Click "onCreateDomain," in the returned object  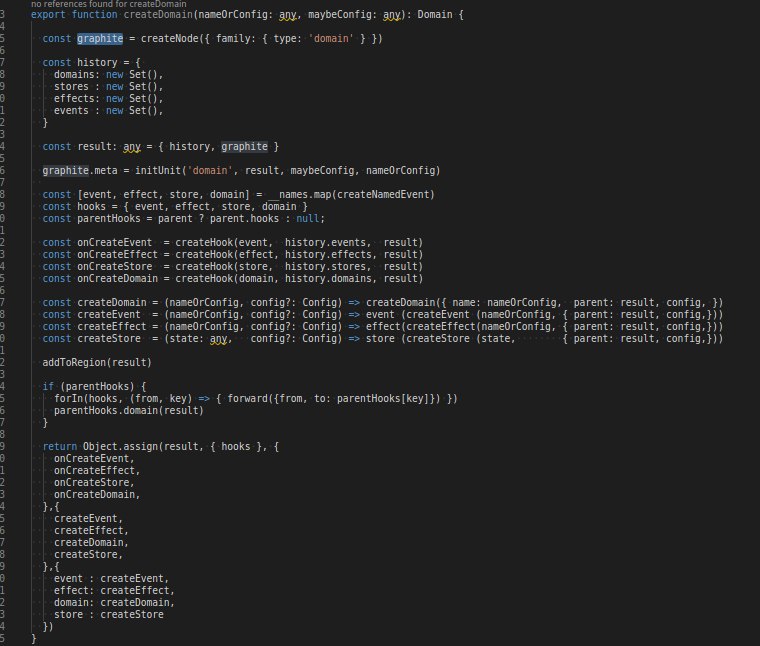coord(97,494)
